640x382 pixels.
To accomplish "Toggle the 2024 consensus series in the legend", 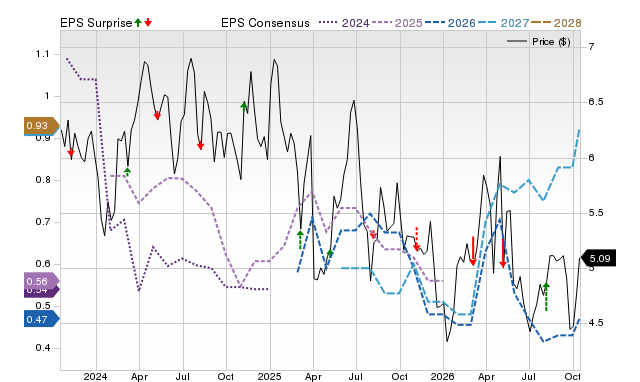I will click(344, 23).
